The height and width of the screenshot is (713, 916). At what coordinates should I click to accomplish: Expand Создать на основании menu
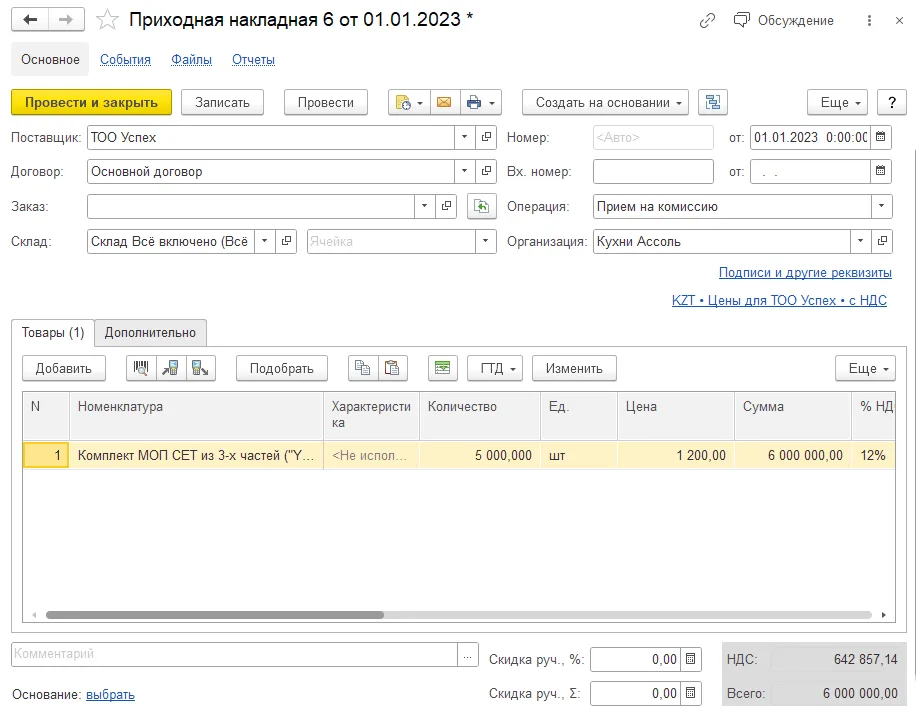(x=605, y=103)
